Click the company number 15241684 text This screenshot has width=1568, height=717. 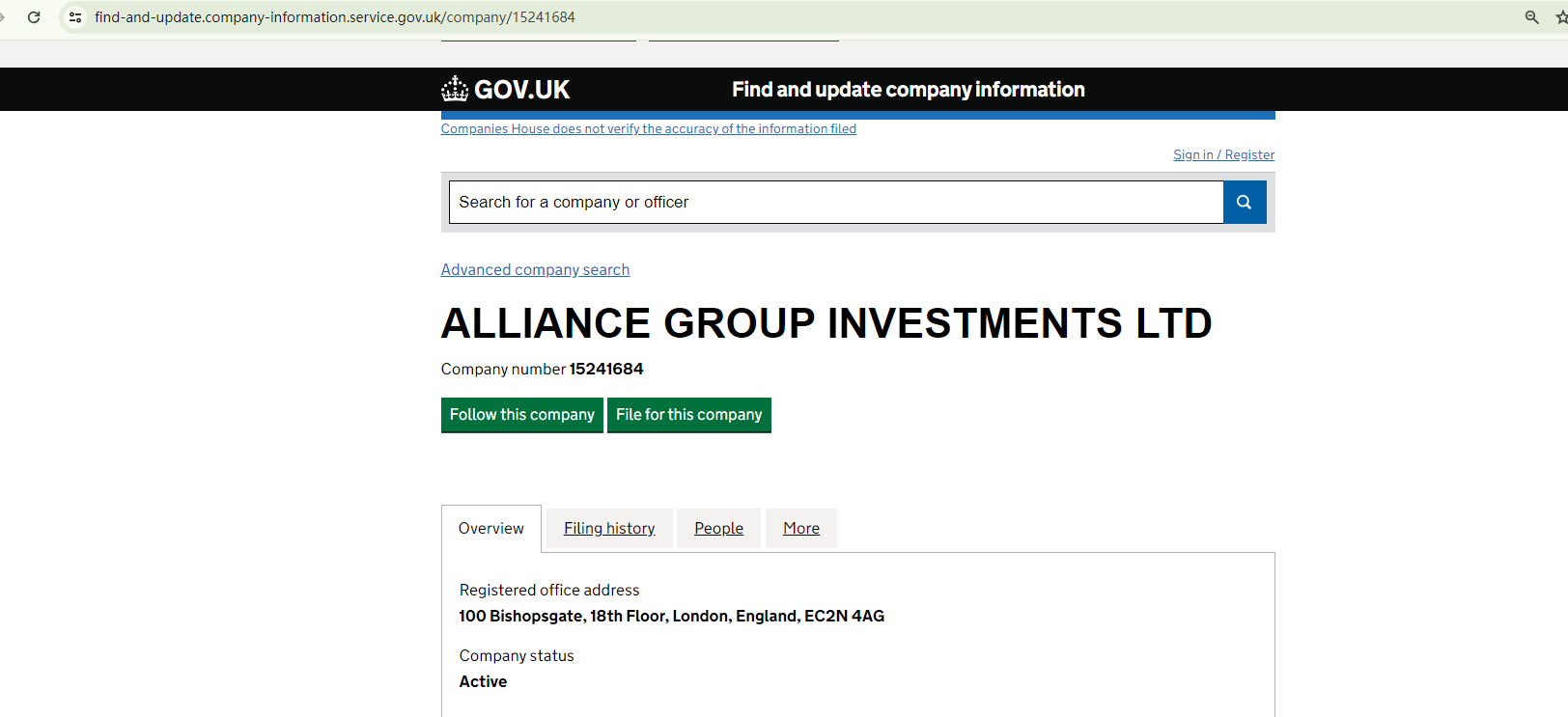pyautogui.click(x=605, y=370)
